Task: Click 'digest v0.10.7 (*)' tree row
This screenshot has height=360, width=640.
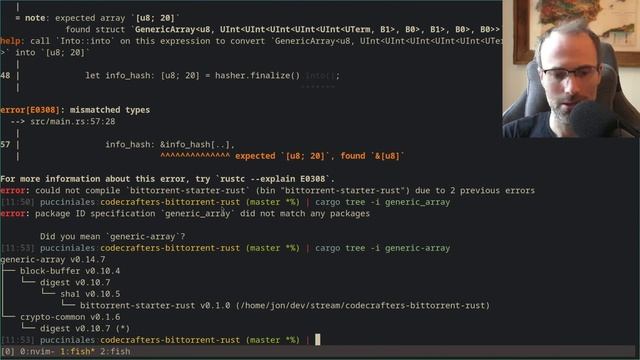Action: (x=85, y=328)
